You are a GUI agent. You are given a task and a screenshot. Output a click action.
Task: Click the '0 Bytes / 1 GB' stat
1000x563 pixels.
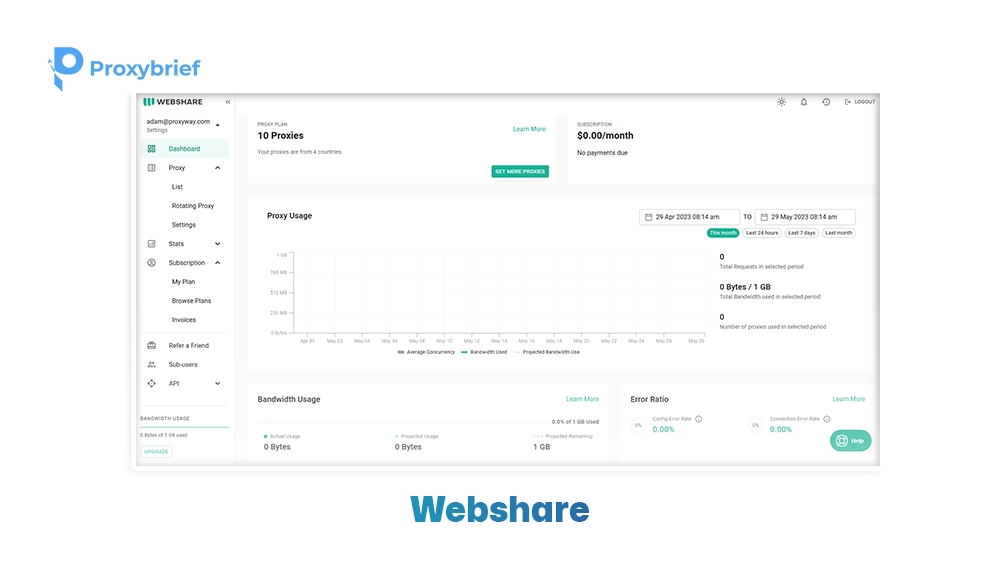[x=745, y=287]
